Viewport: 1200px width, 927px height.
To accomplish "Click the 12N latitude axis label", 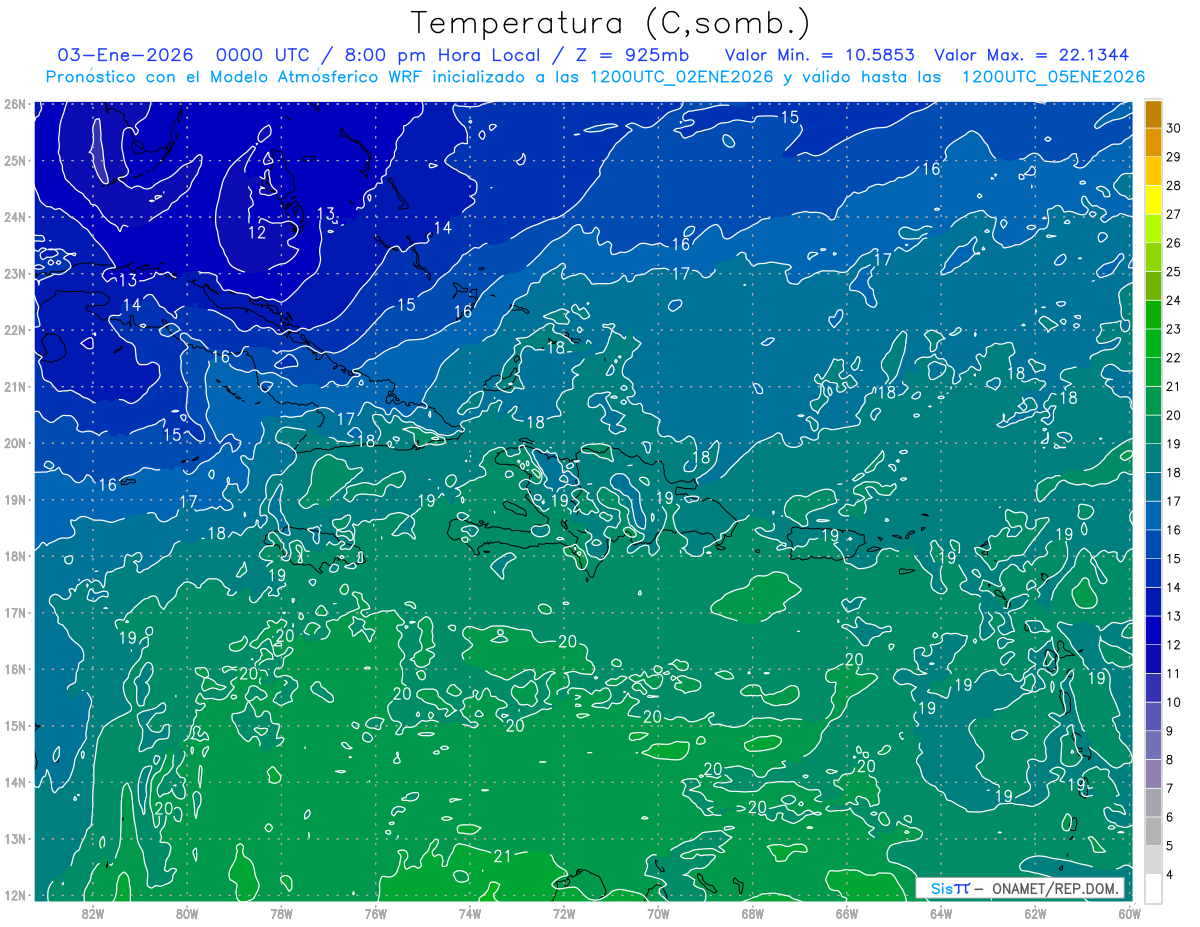I will [x=14, y=895].
